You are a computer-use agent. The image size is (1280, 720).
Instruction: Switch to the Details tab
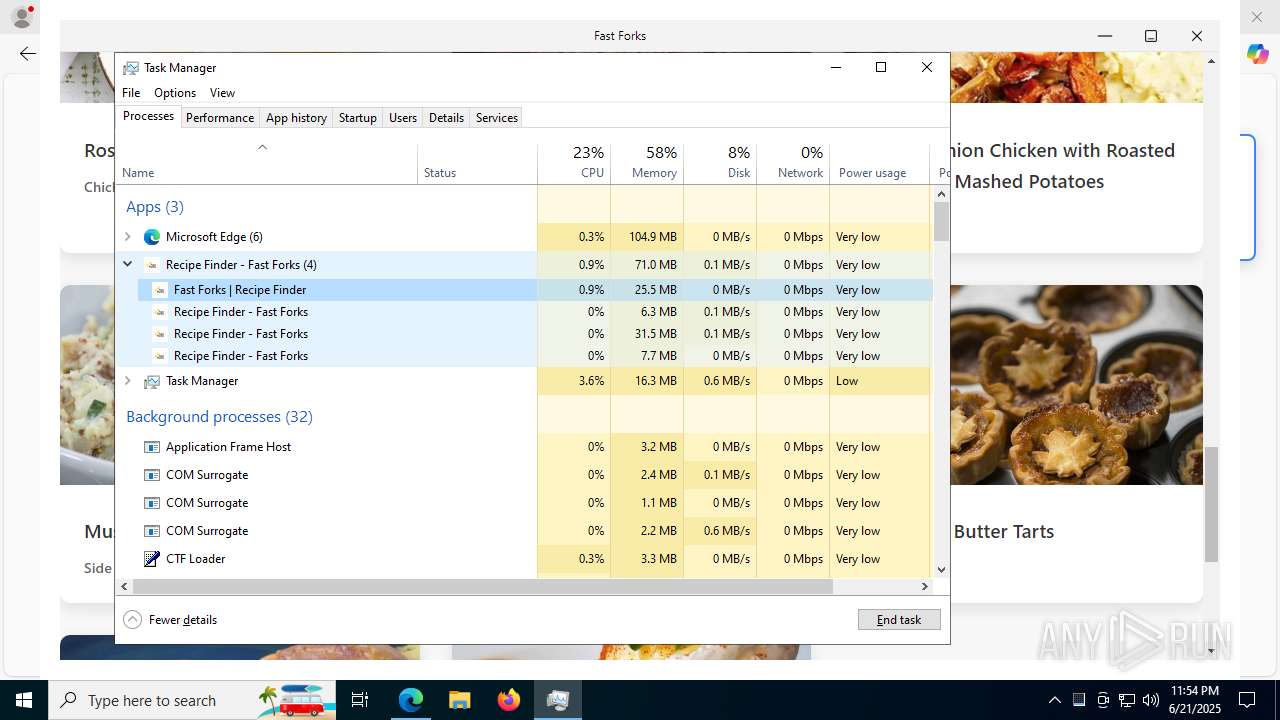(446, 118)
